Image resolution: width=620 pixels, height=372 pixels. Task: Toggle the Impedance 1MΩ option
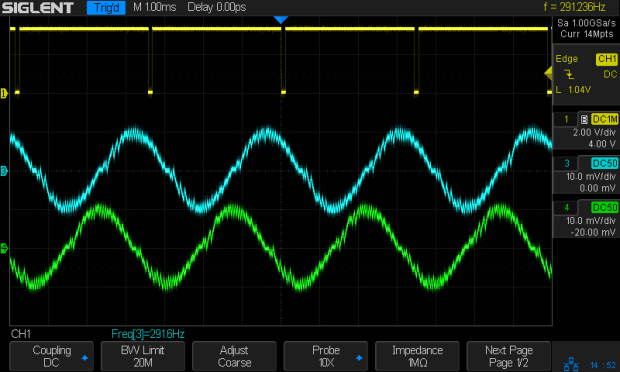pyautogui.click(x=417, y=356)
